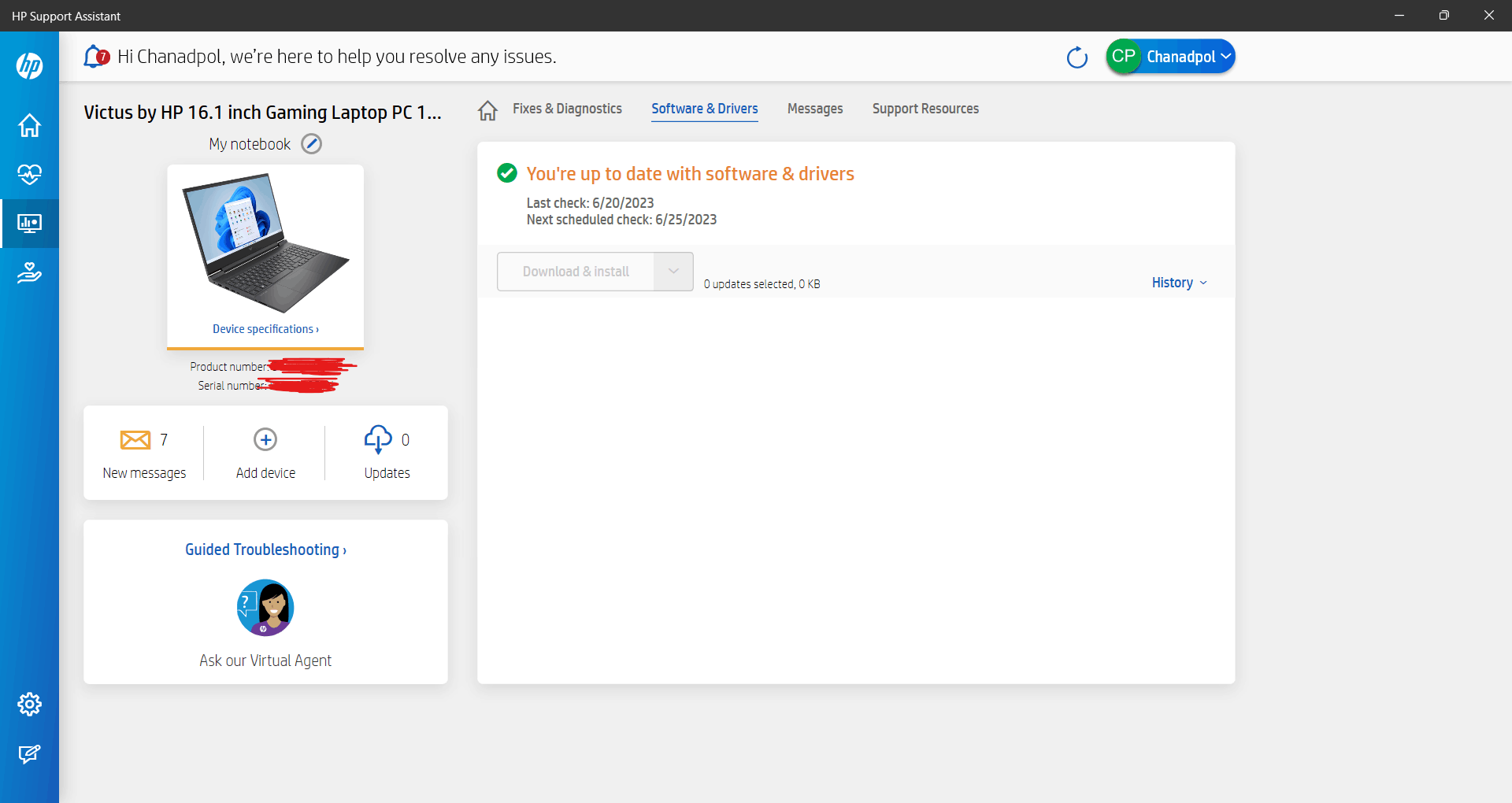Click the My notebook nickname text
Viewport: 1512px width, 803px height.
coord(250,144)
